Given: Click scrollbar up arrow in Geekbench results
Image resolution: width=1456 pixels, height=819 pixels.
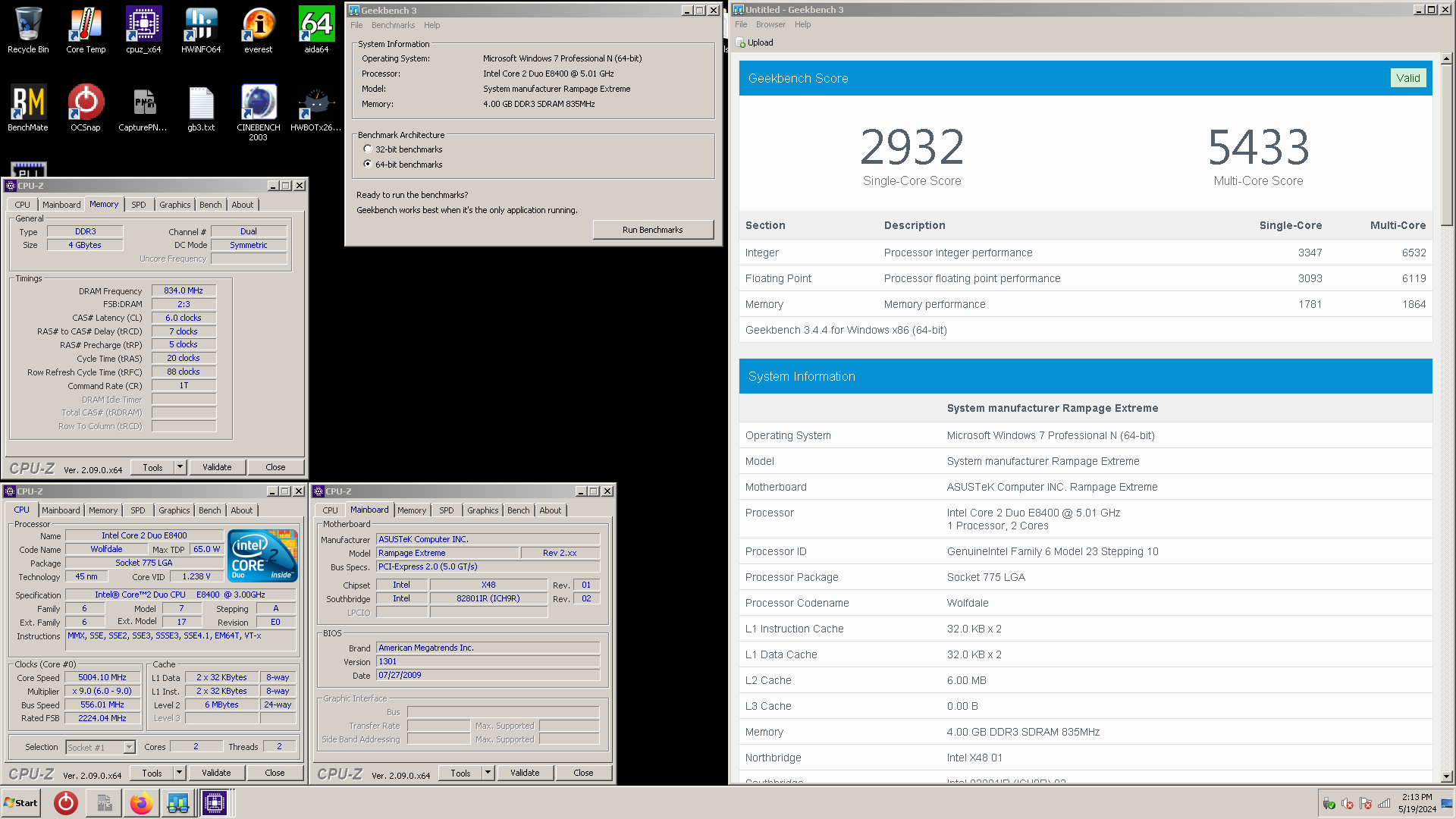Looking at the screenshot, I should tap(1446, 58).
